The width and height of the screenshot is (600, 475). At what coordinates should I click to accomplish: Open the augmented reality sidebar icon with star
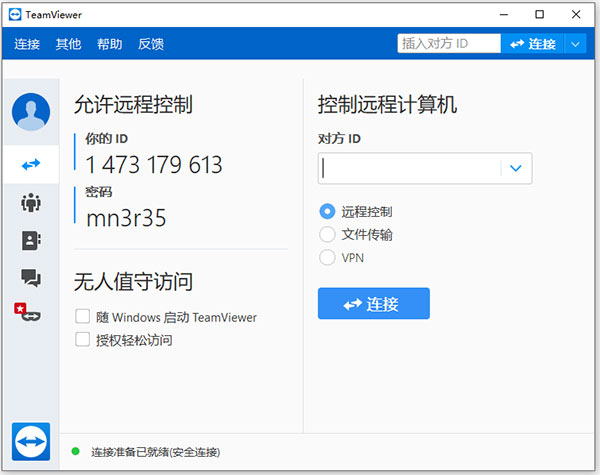28,312
